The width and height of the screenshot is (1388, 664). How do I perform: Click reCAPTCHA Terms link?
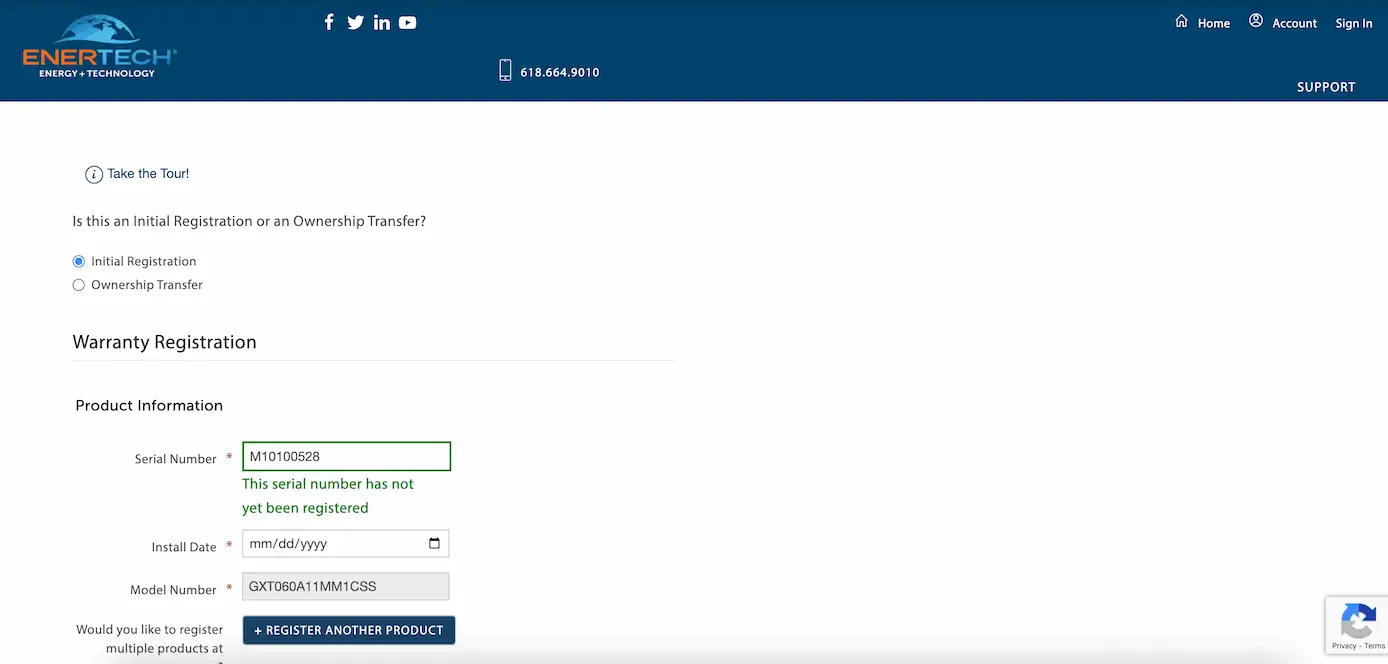pyautogui.click(x=1374, y=646)
